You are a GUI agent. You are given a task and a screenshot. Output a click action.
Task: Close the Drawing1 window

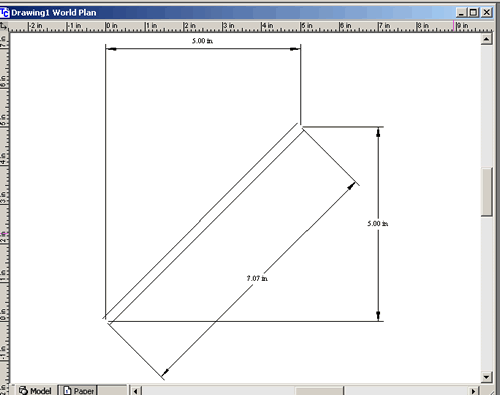pyautogui.click(x=486, y=13)
